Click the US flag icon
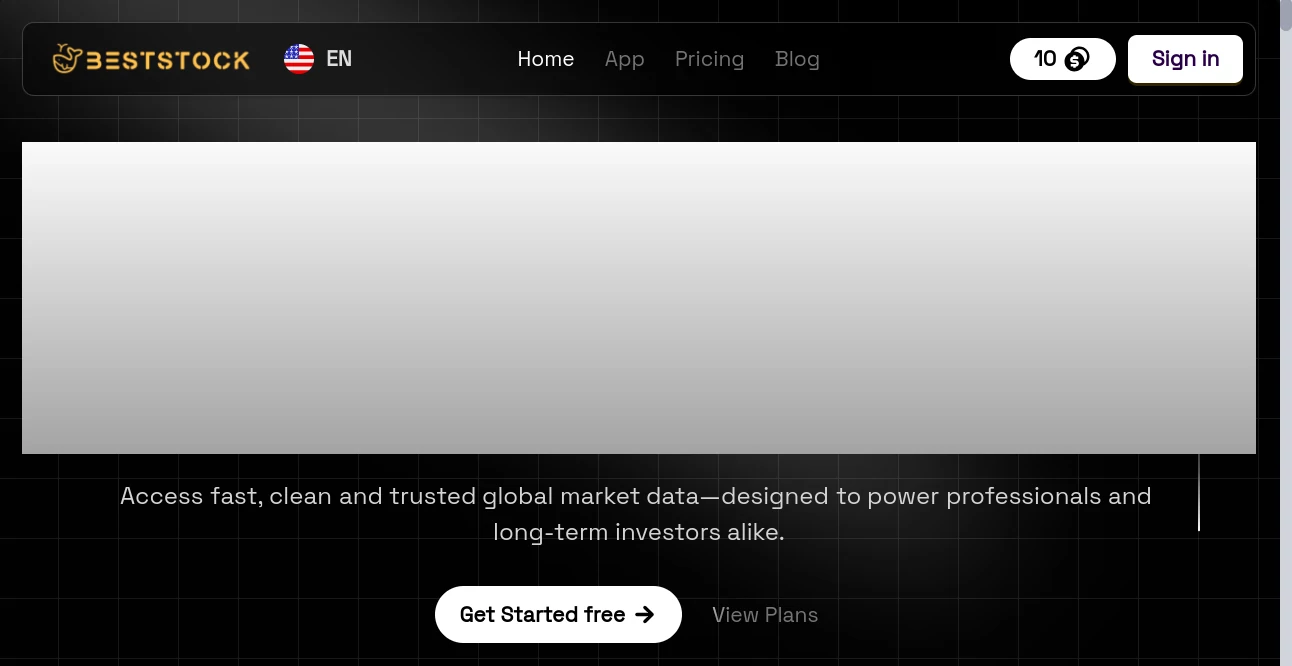 click(x=298, y=59)
